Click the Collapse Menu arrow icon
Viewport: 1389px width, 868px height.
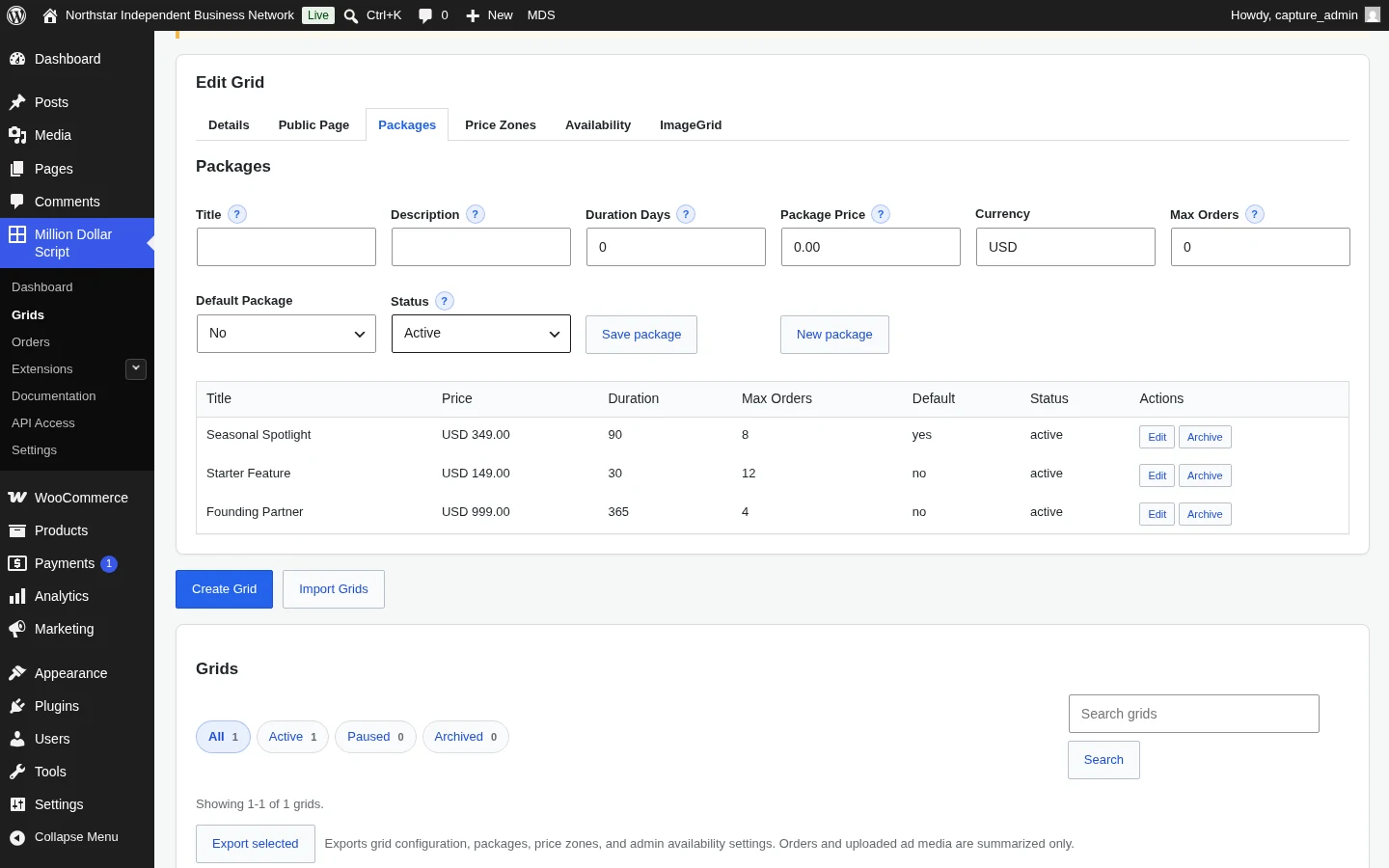17,837
